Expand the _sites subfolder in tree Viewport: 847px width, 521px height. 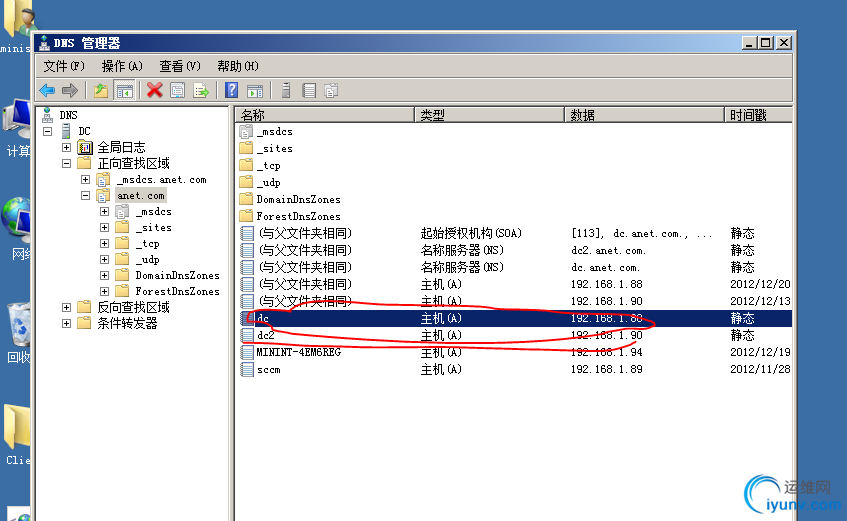(104, 228)
